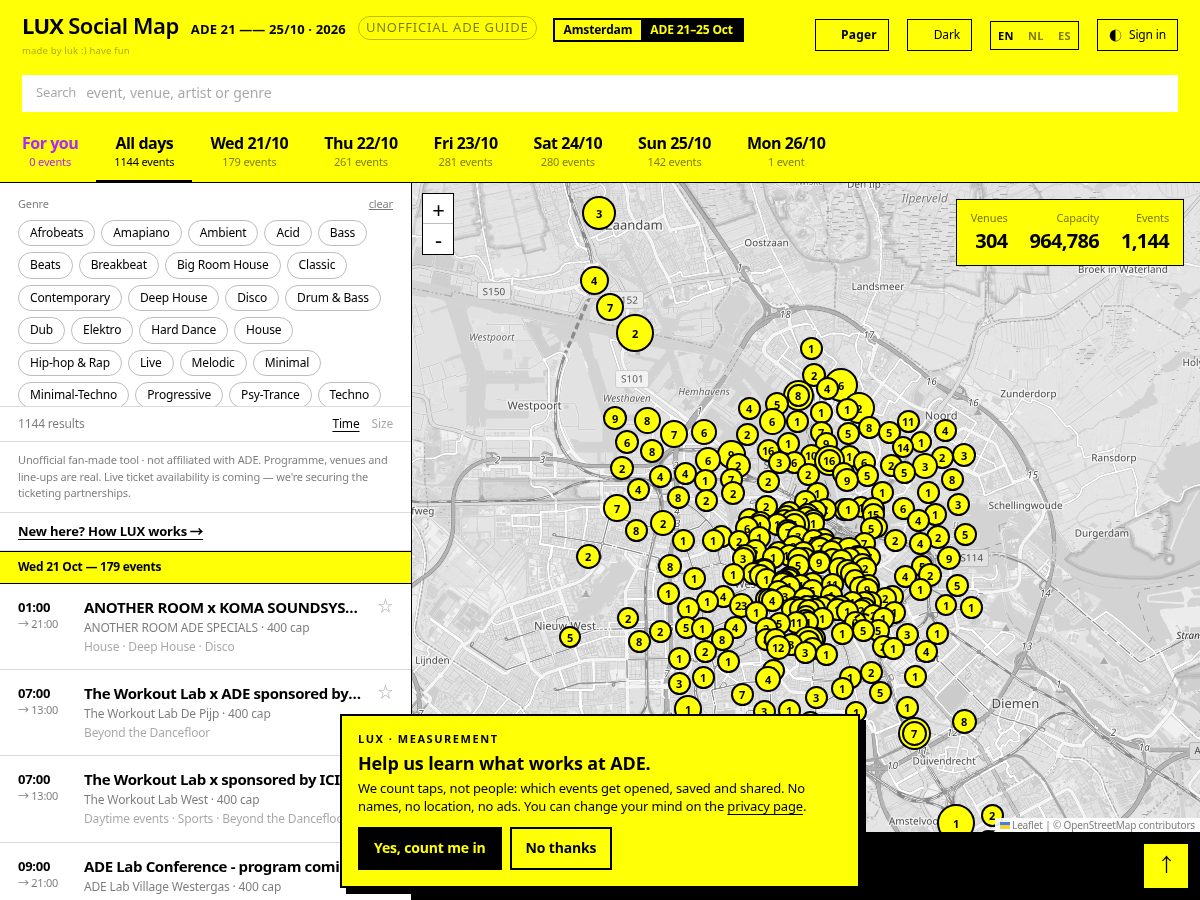Open the Zaandam cluster marker labeled 3
The width and height of the screenshot is (1200, 900).
click(x=599, y=213)
